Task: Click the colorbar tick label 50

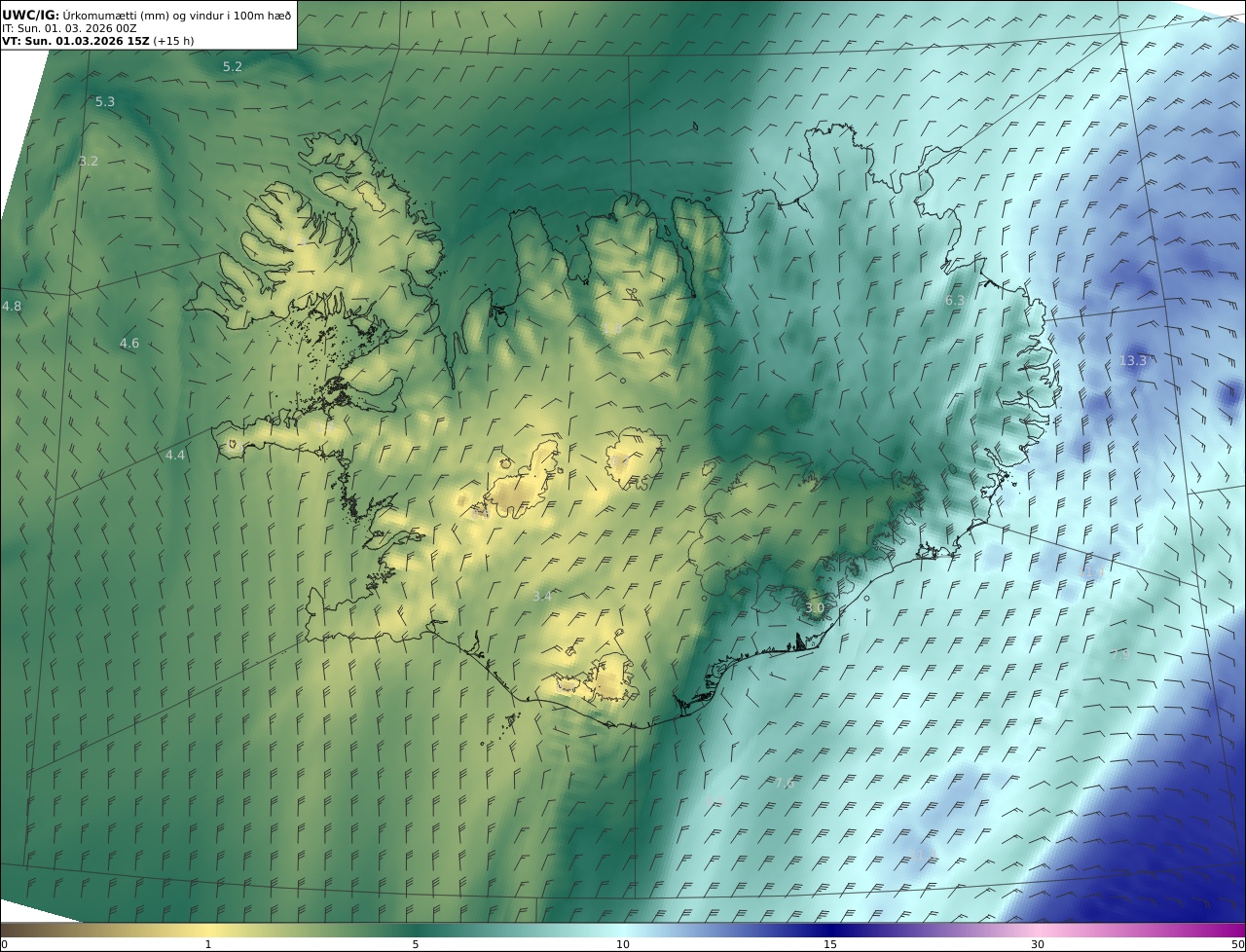Action: click(x=1237, y=944)
